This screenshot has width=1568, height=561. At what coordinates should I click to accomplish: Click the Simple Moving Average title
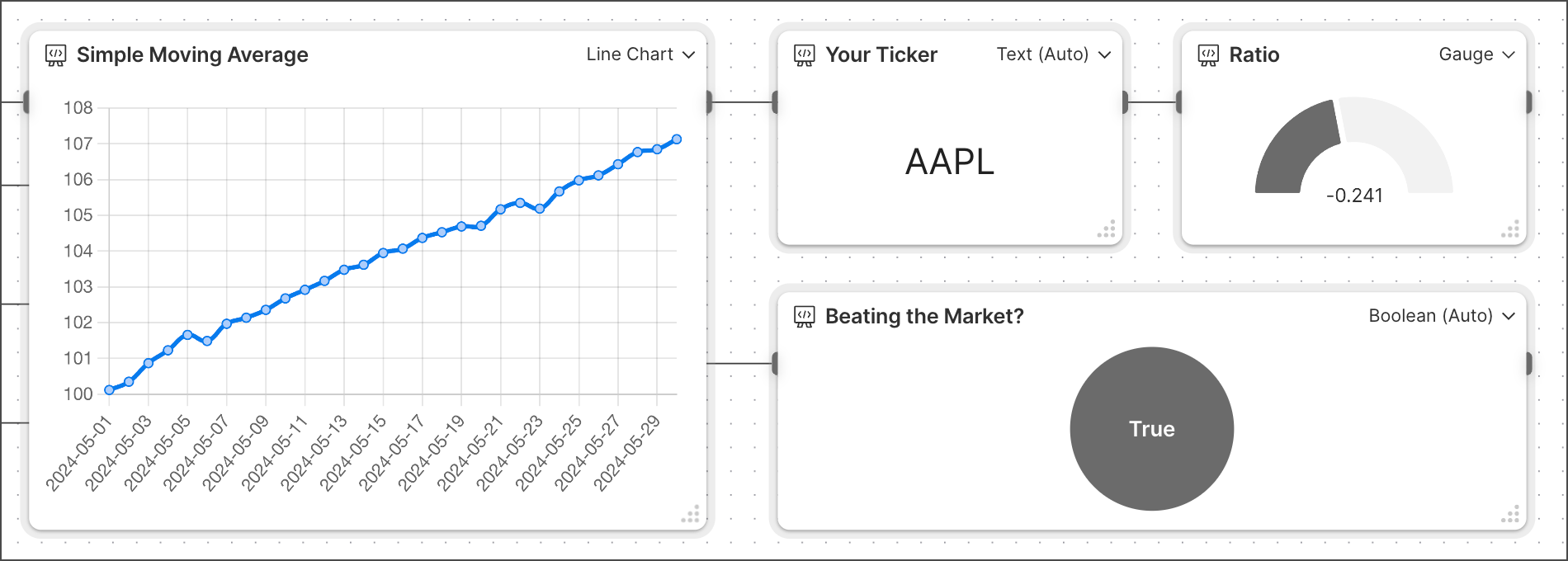(x=192, y=55)
